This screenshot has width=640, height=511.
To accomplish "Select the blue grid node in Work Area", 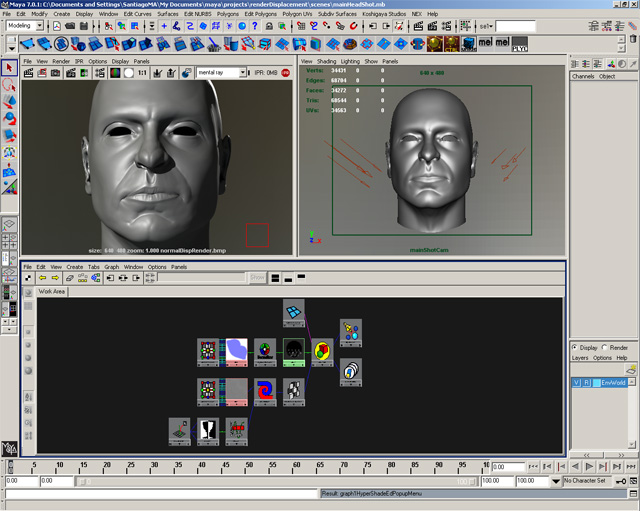I will [293, 311].
